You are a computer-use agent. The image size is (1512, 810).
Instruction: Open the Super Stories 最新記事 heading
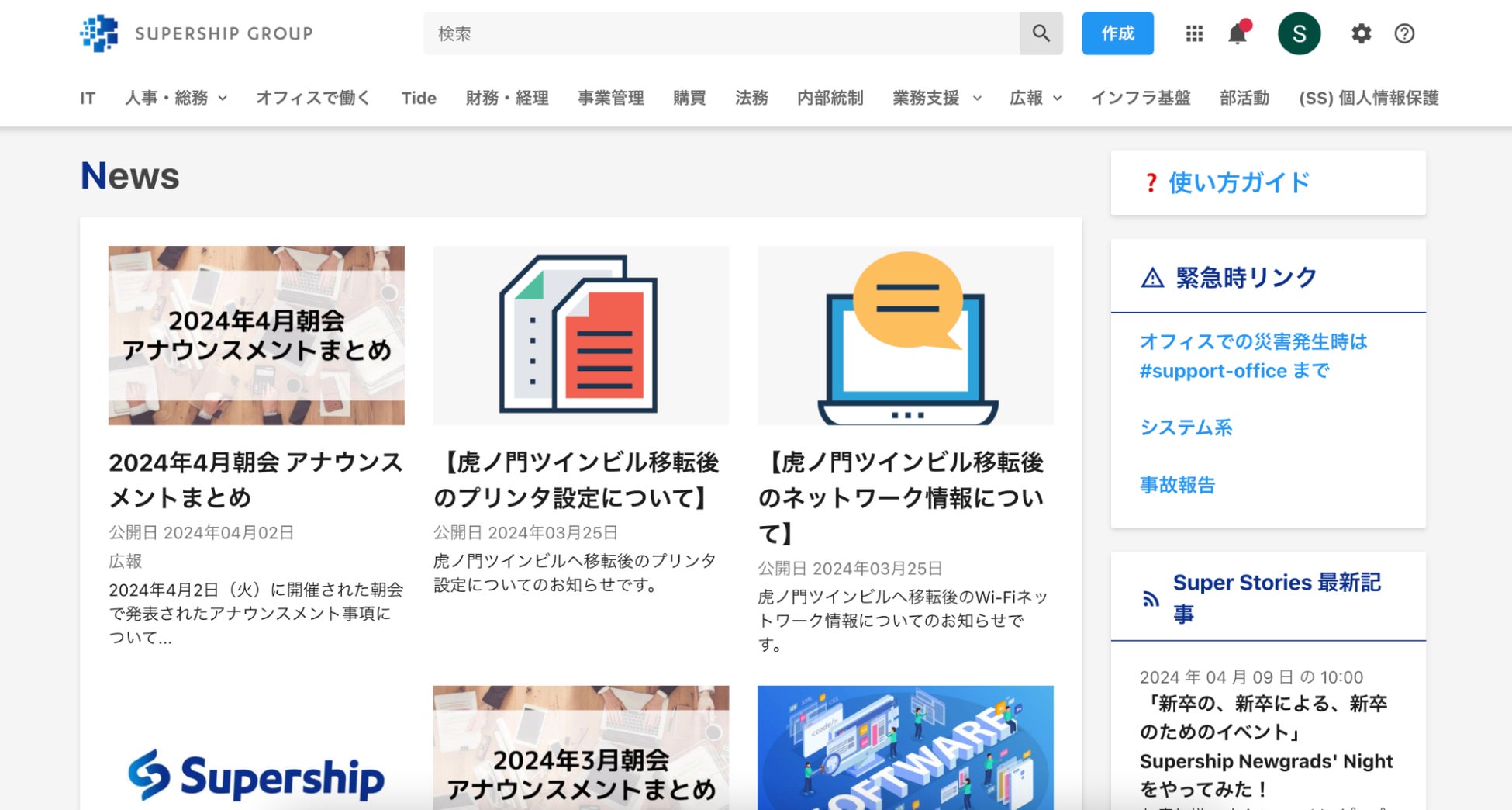[1276, 598]
